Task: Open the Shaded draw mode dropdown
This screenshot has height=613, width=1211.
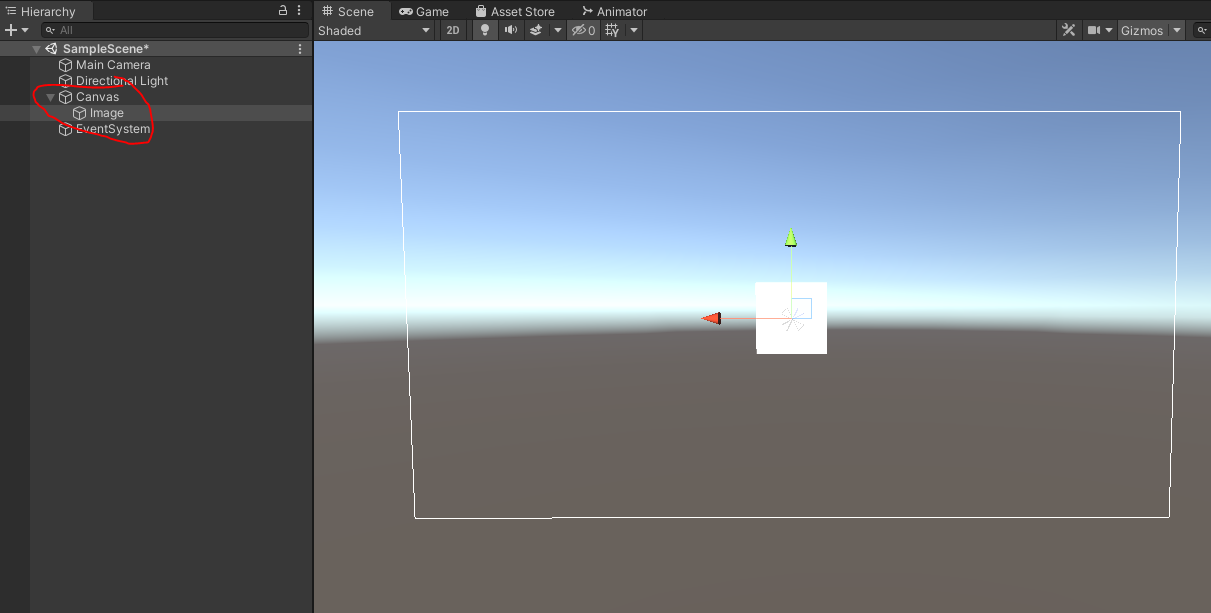Action: [374, 31]
